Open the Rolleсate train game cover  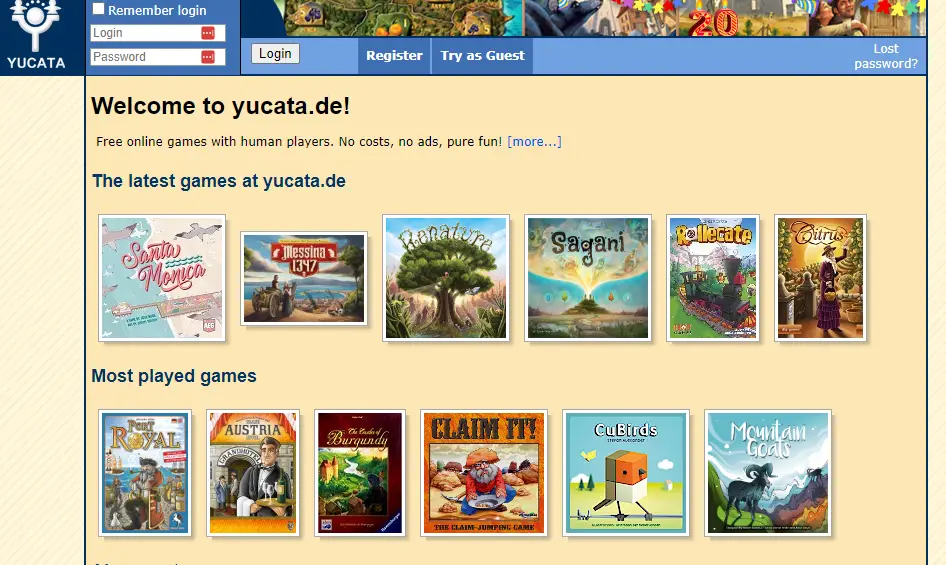tap(713, 278)
